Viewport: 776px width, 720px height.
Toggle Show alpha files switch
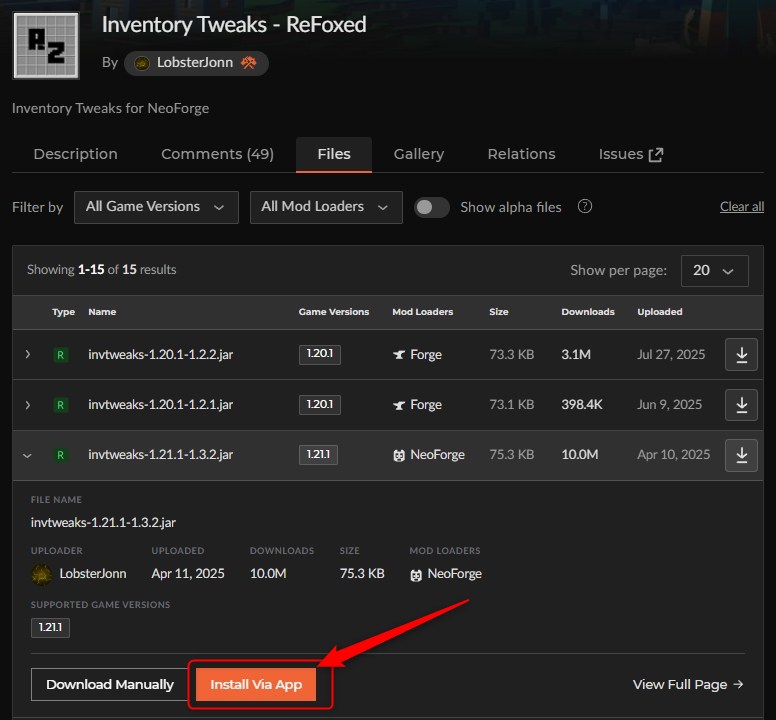(432, 207)
